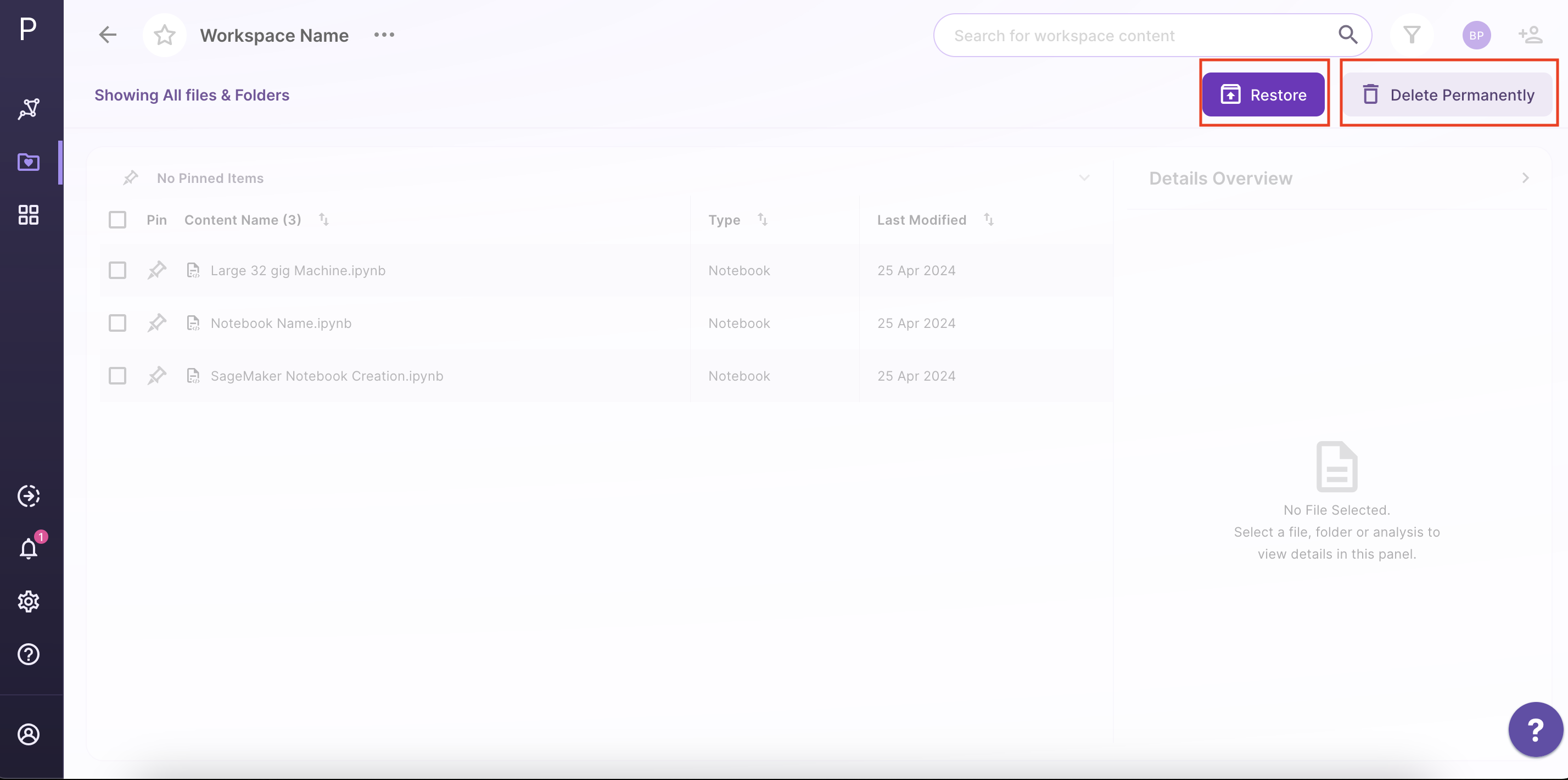
Task: Click file icon of Notebook Name.ipynb
Action: click(193, 324)
